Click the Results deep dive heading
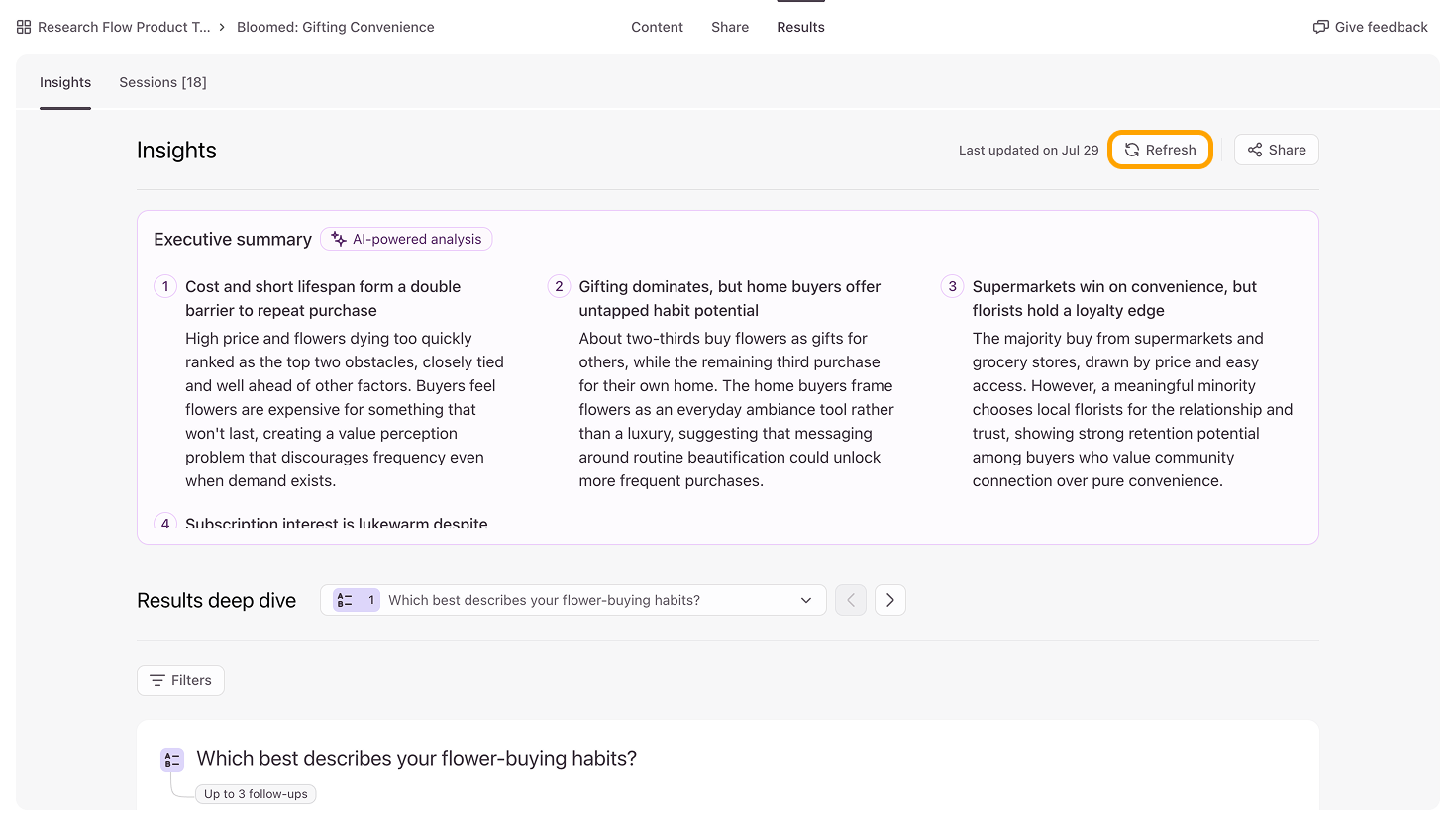Viewport: 1456px width, 826px height. (216, 600)
